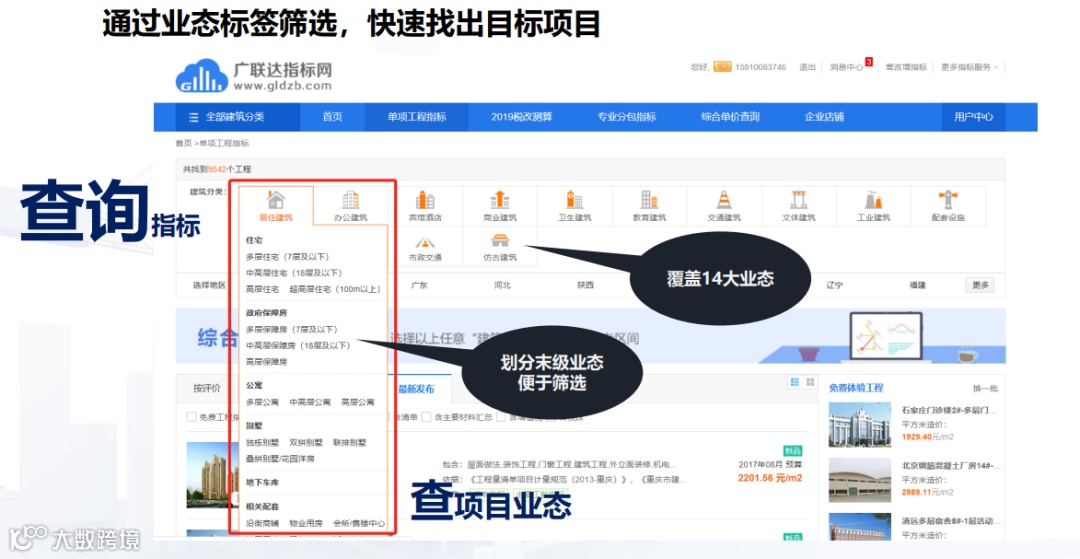The width and height of the screenshot is (1080, 559).
Task: Open the 营改增指标 link
Action: coord(906,67)
